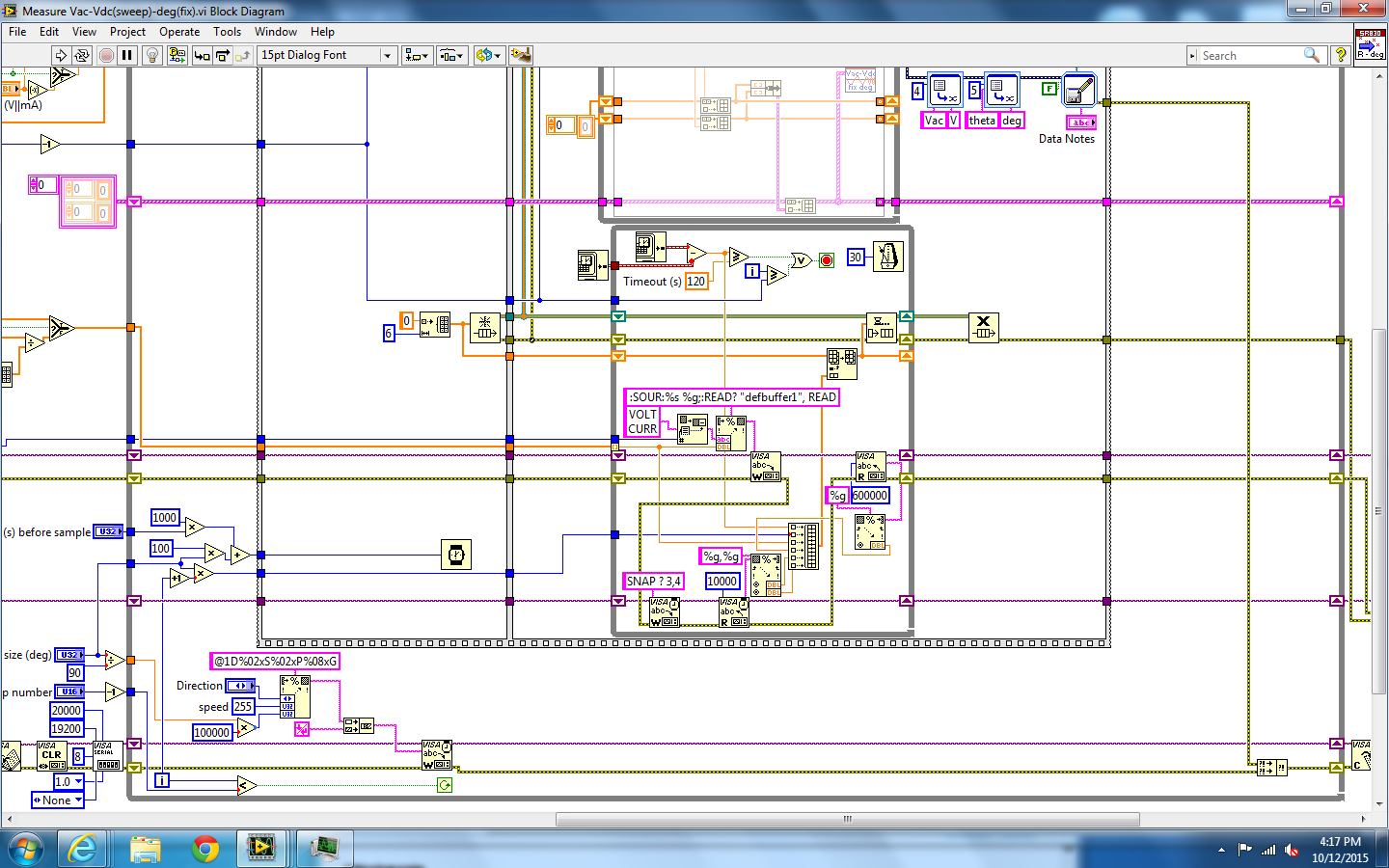Select the for loop continue terminal
Screen dimensions: 1389x868
pos(445,785)
